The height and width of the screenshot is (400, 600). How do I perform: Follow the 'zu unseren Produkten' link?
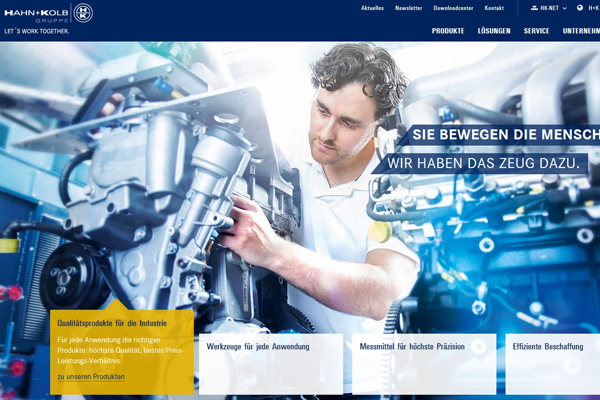91,377
